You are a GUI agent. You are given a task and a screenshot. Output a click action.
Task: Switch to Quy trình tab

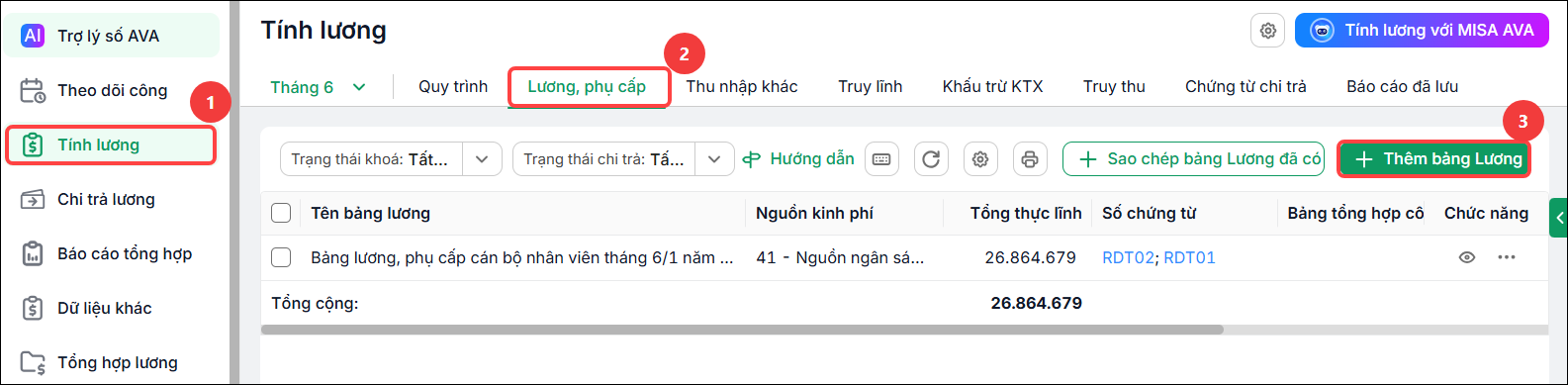453,87
